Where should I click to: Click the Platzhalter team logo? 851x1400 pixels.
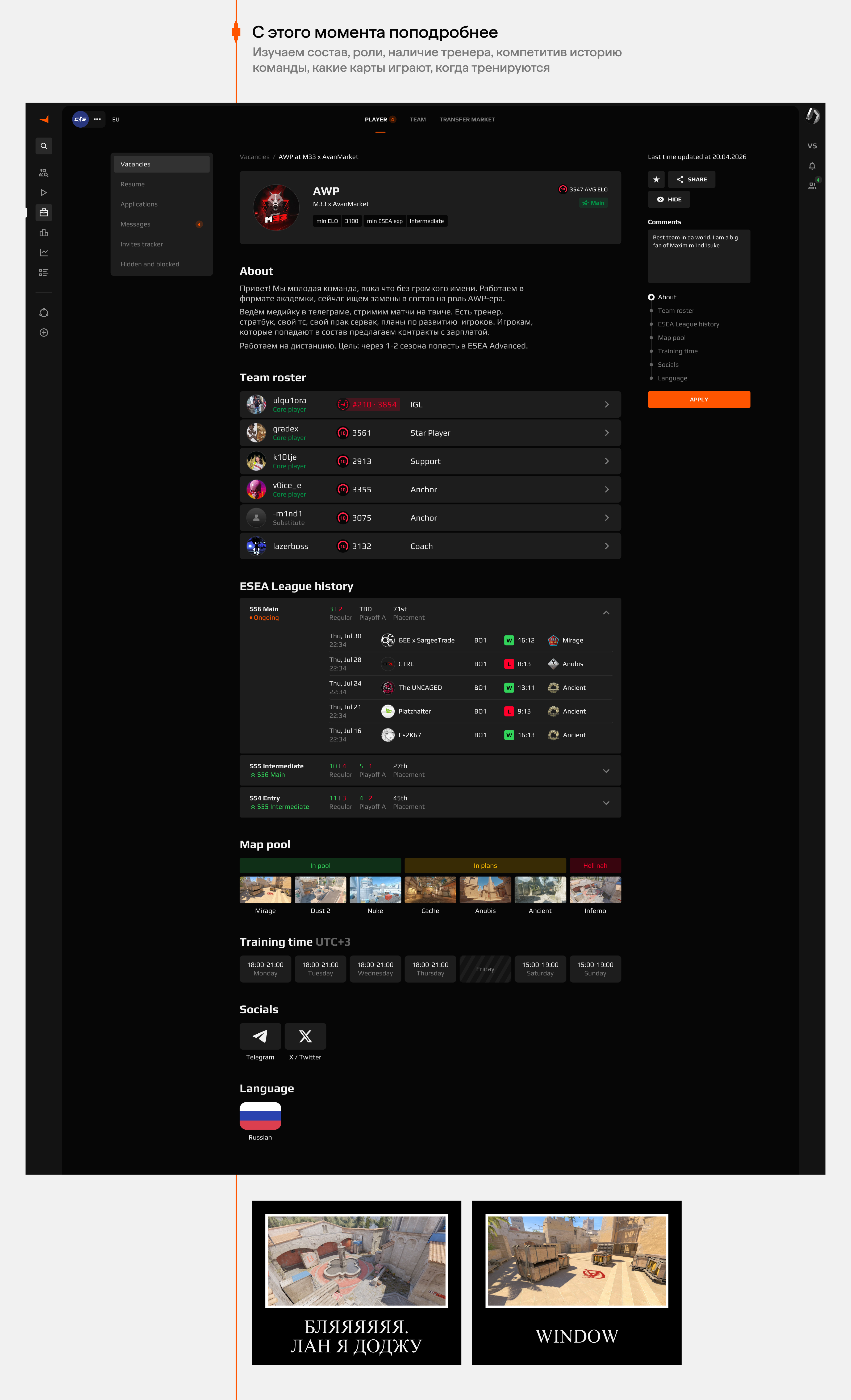tap(388, 711)
